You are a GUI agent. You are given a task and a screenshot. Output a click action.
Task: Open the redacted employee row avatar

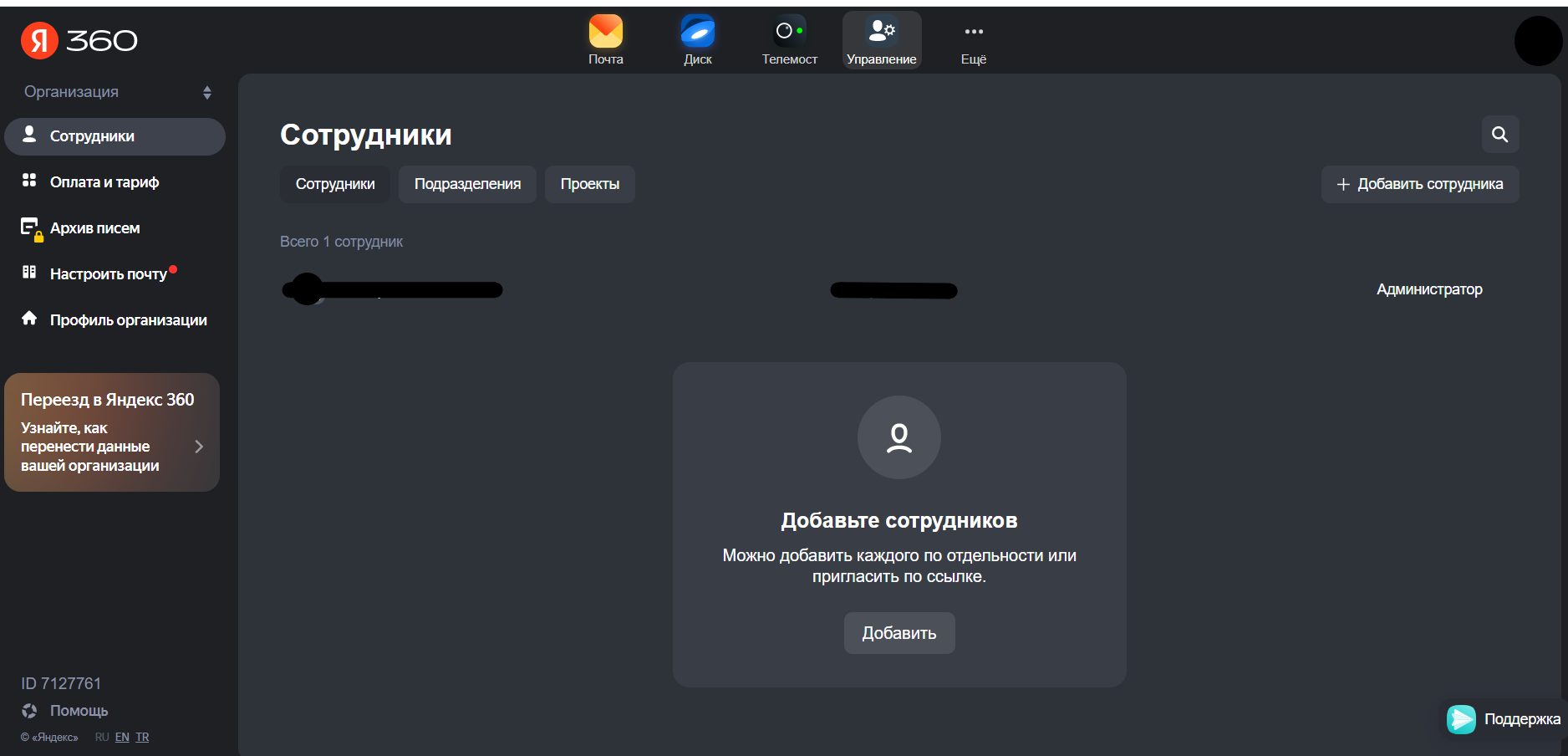(x=308, y=289)
